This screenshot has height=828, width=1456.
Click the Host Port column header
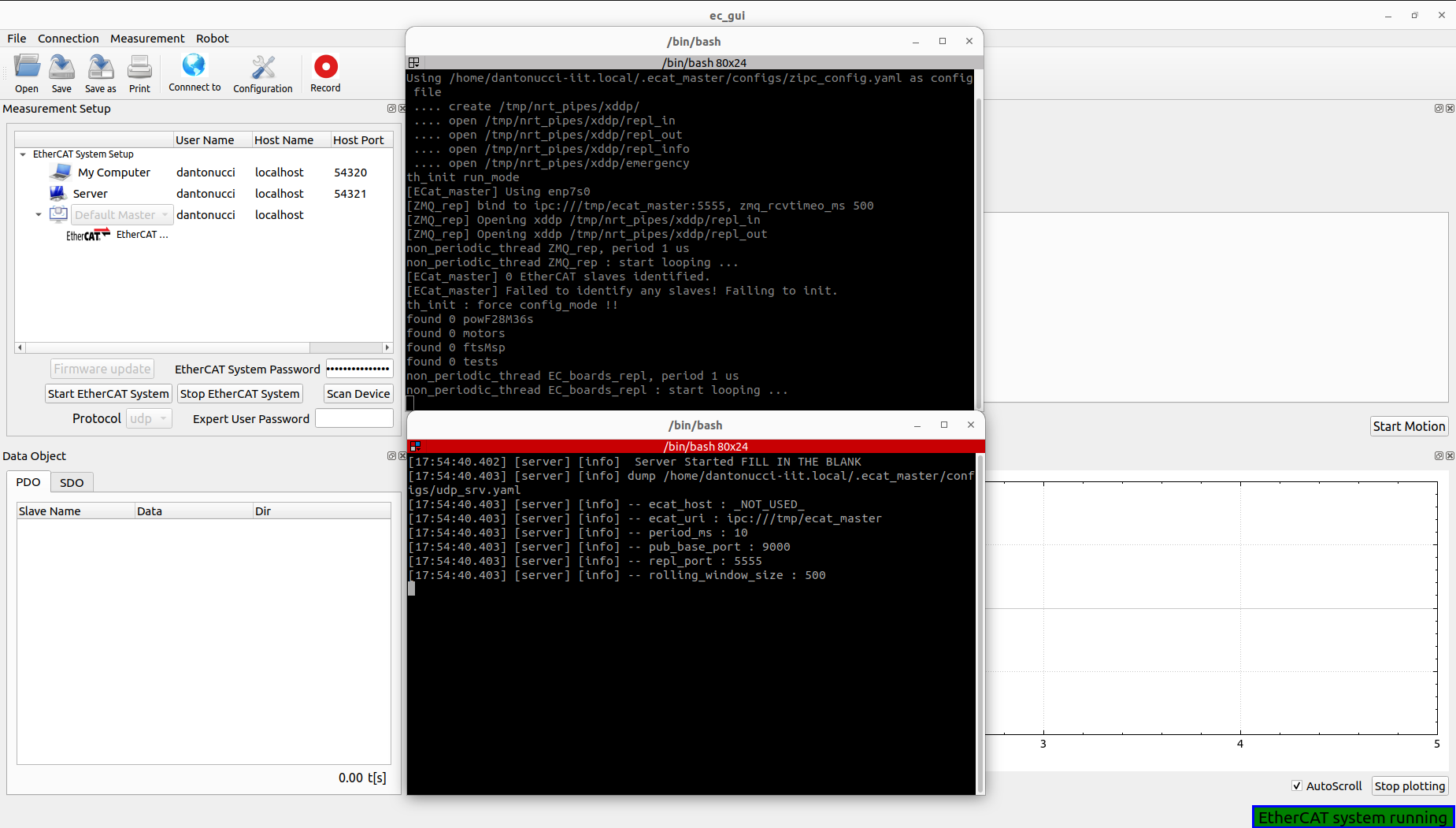coord(361,139)
